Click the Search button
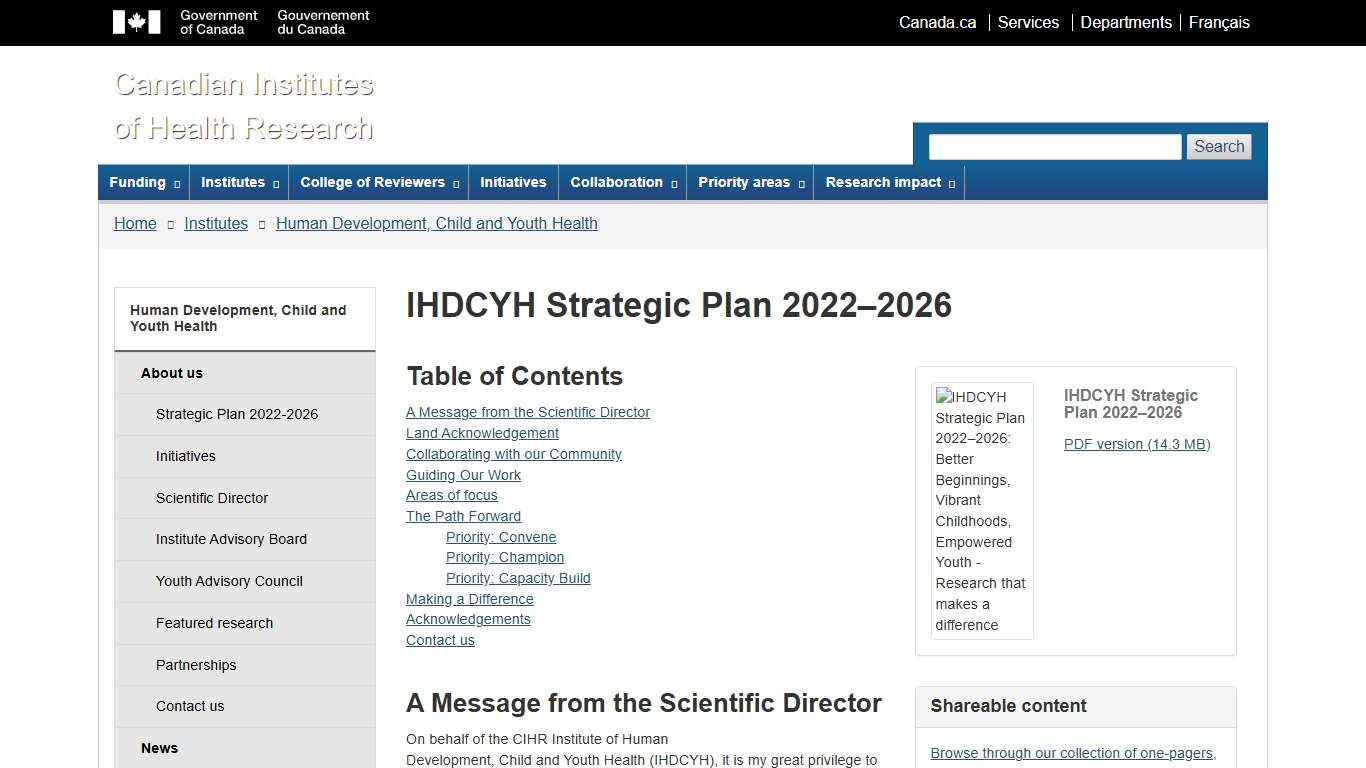Image resolution: width=1366 pixels, height=768 pixels. pos(1218,146)
